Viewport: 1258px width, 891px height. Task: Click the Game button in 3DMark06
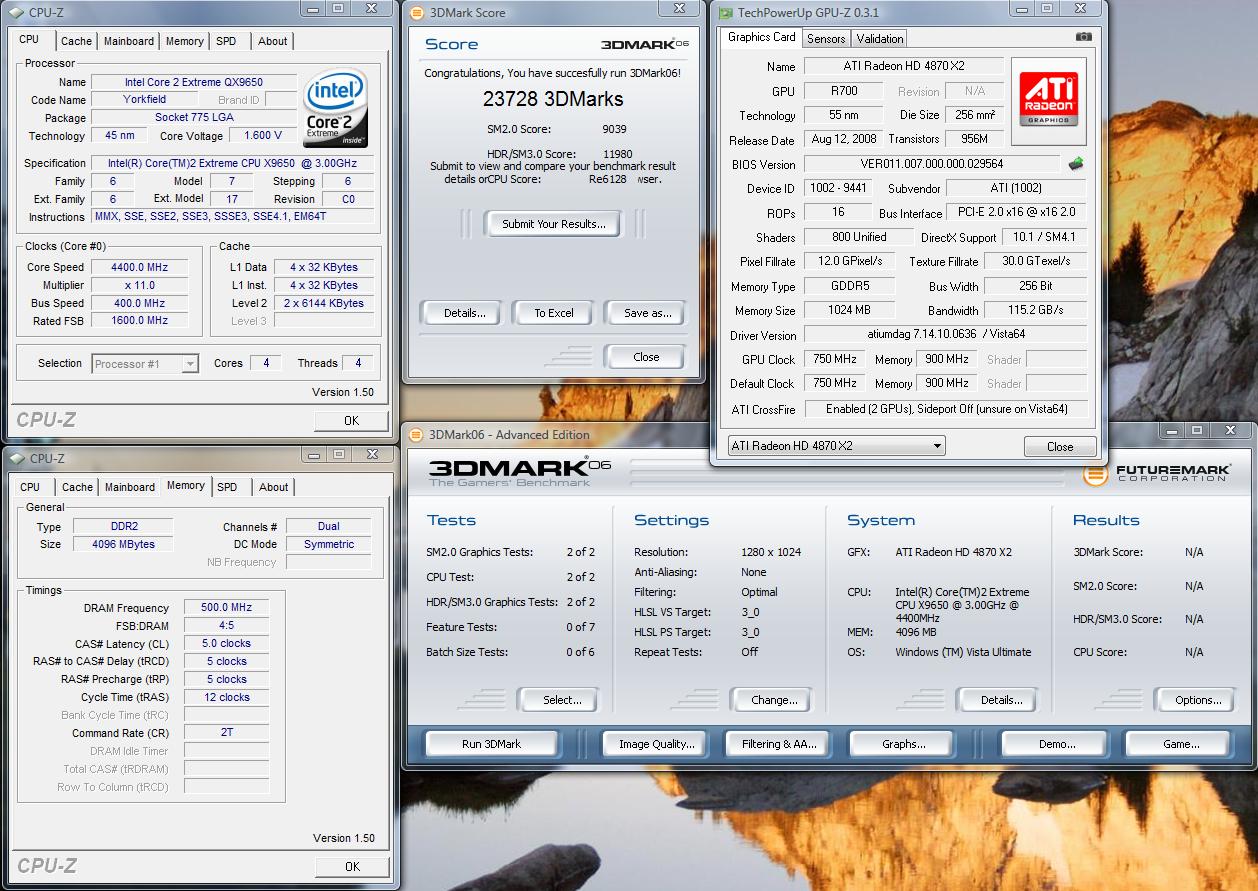pos(1180,744)
